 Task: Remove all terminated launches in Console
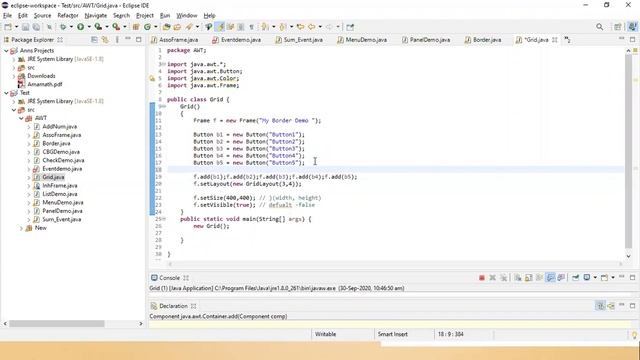(x=504, y=278)
